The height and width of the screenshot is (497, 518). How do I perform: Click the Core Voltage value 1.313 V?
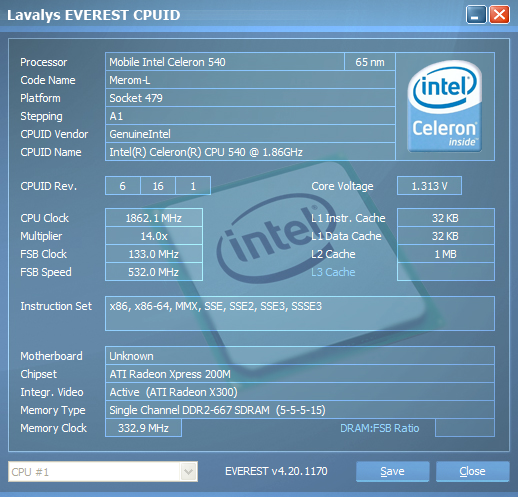click(x=429, y=186)
